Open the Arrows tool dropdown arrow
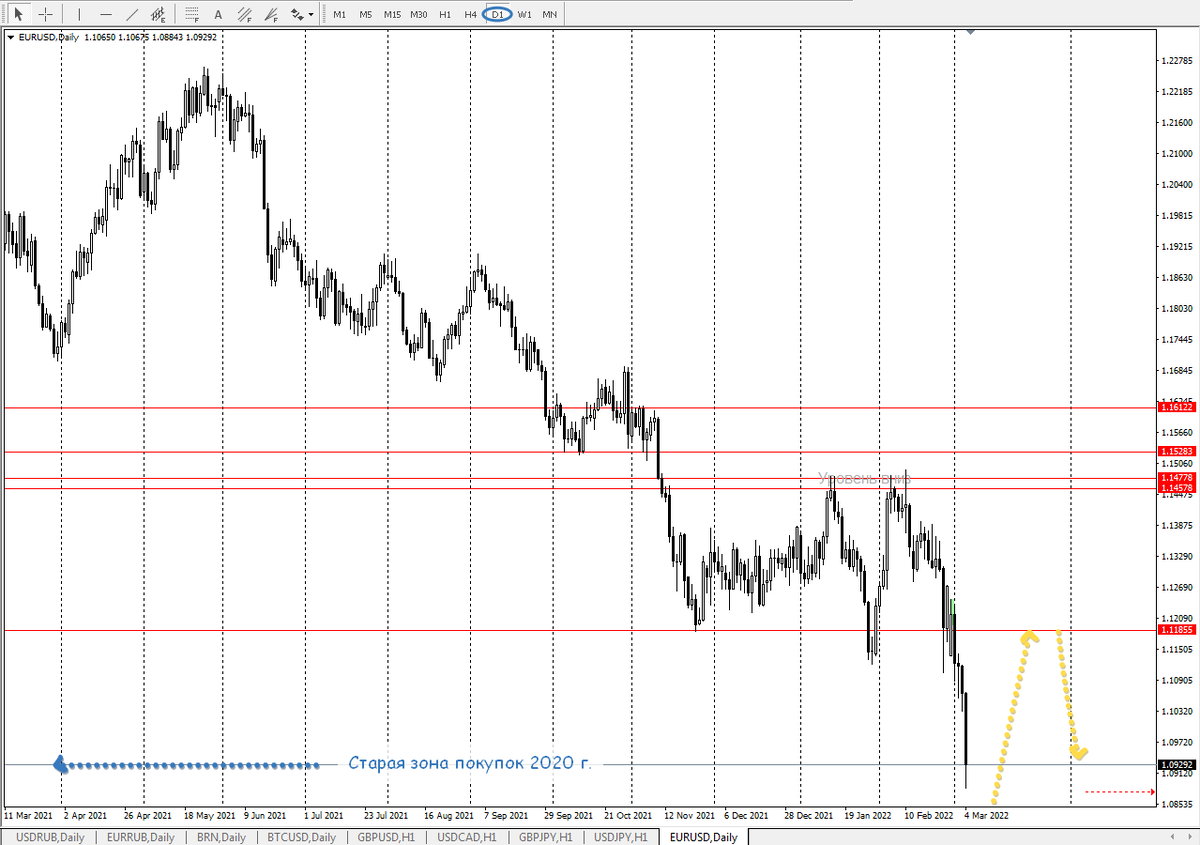This screenshot has height=845, width=1200. tap(312, 14)
